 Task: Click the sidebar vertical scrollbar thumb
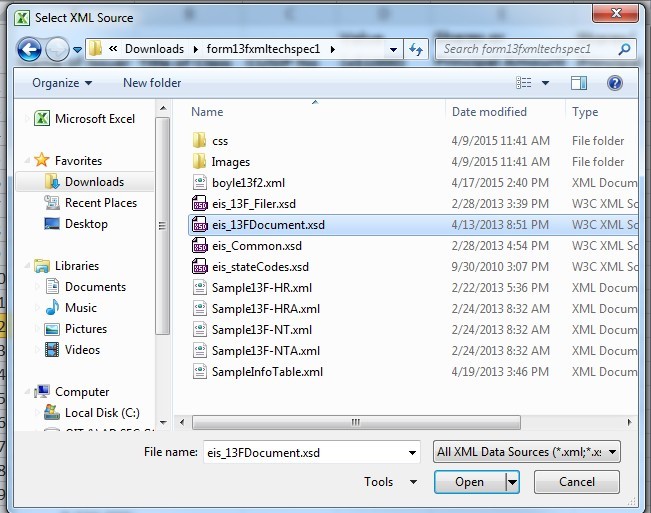162,225
